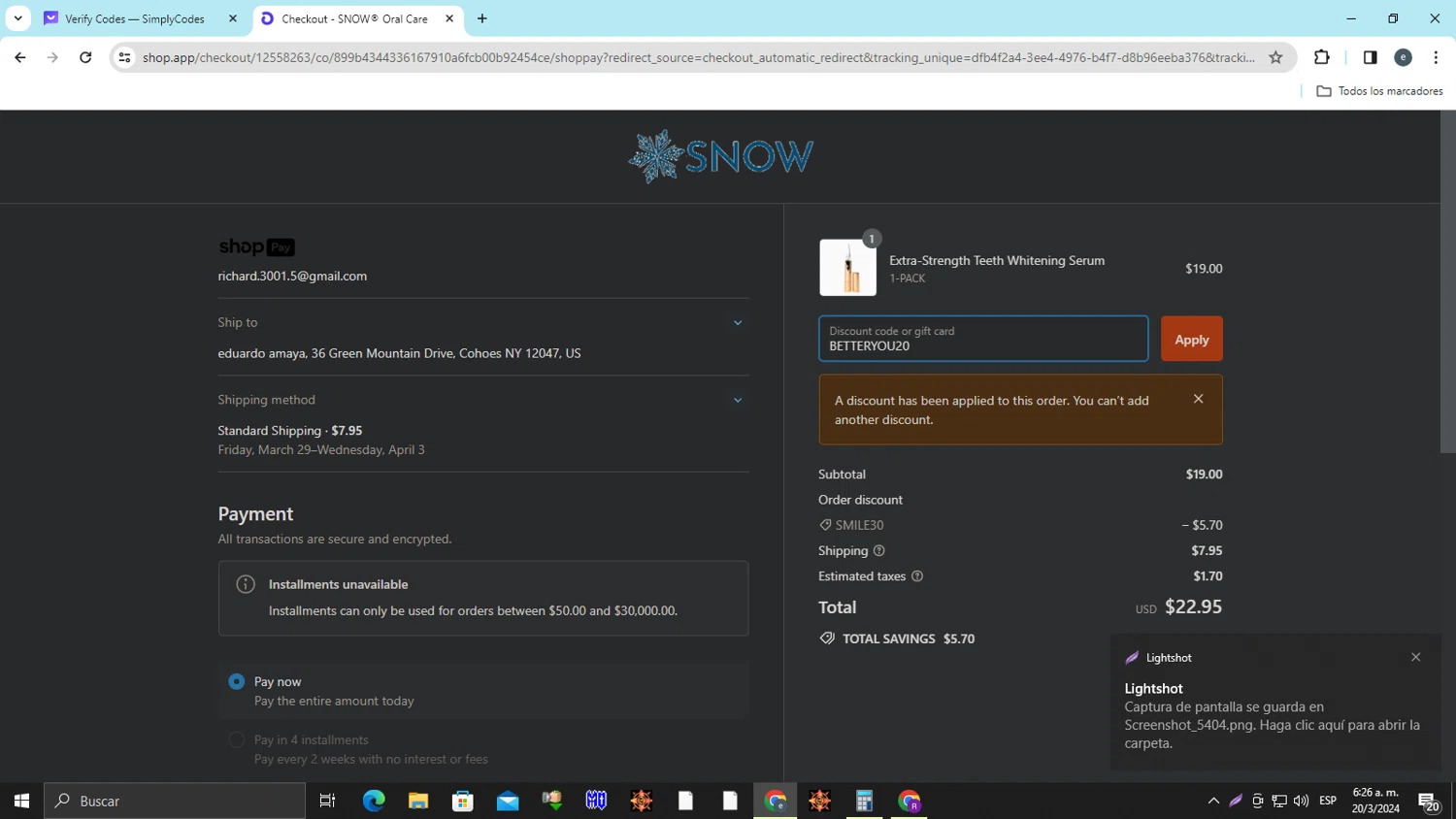Toggle the browser side panel
Viewport: 1456px width, 819px height.
pos(1370,57)
